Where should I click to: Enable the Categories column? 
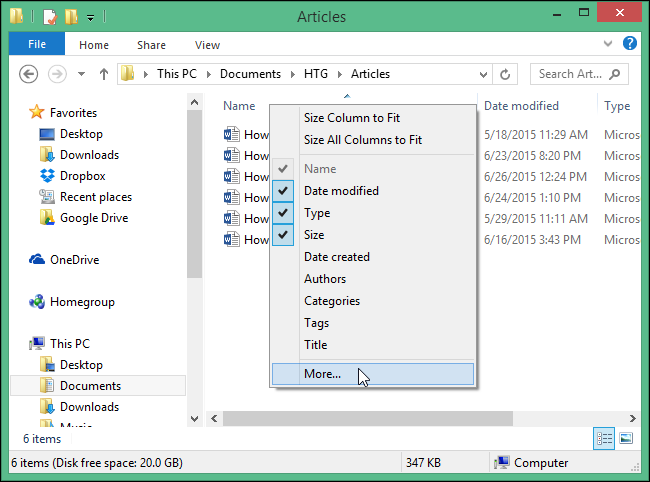coord(373,300)
